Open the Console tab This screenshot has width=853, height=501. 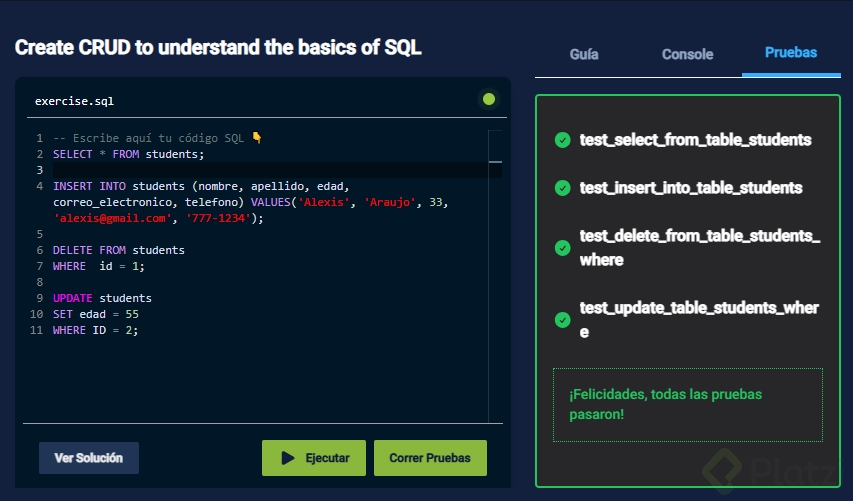point(687,54)
